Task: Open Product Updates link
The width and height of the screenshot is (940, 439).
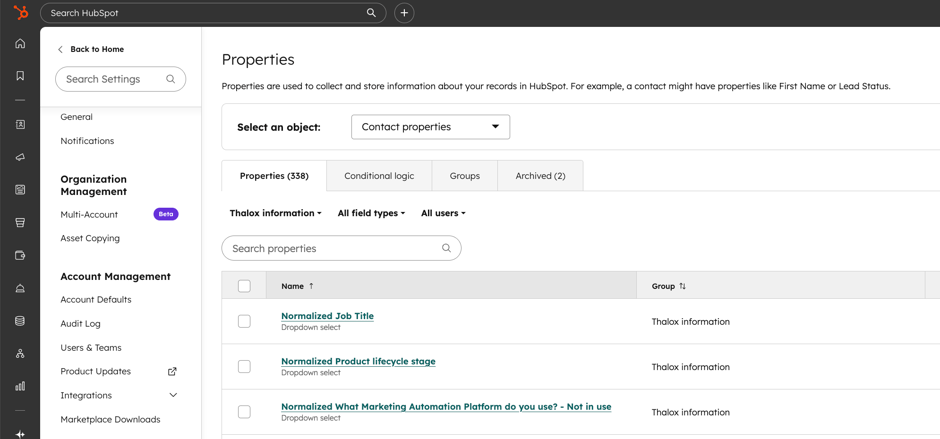Action: pyautogui.click(x=95, y=371)
